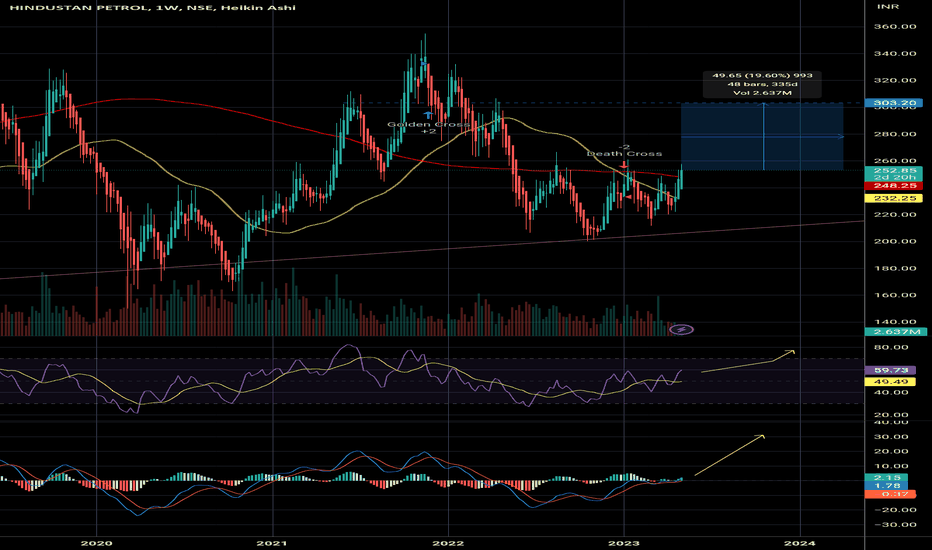
Task: Click the Death Cross -2 marker label
Action: [624, 150]
